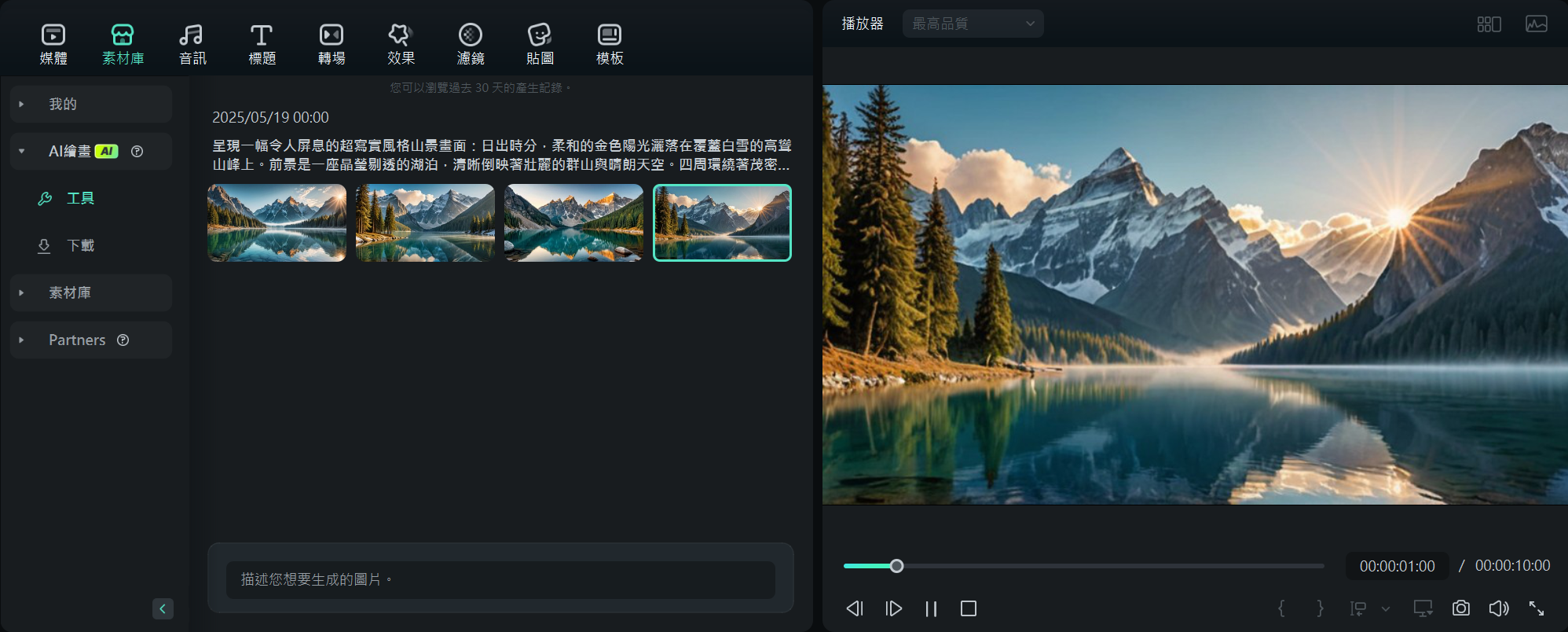Open the 濾鏡 filters tab

point(471,45)
